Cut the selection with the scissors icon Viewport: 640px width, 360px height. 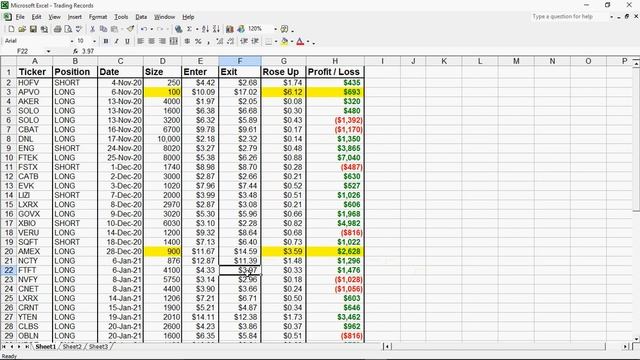pyautogui.click(x=93, y=29)
